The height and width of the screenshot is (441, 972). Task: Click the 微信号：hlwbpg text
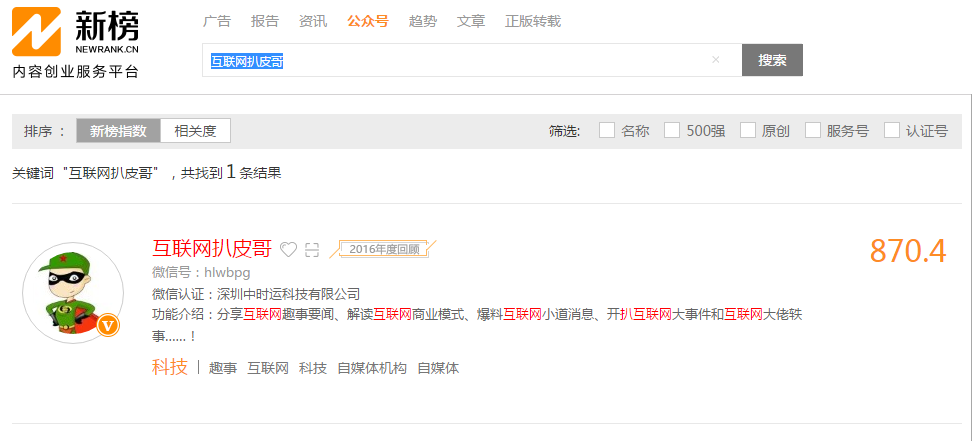tap(201, 272)
